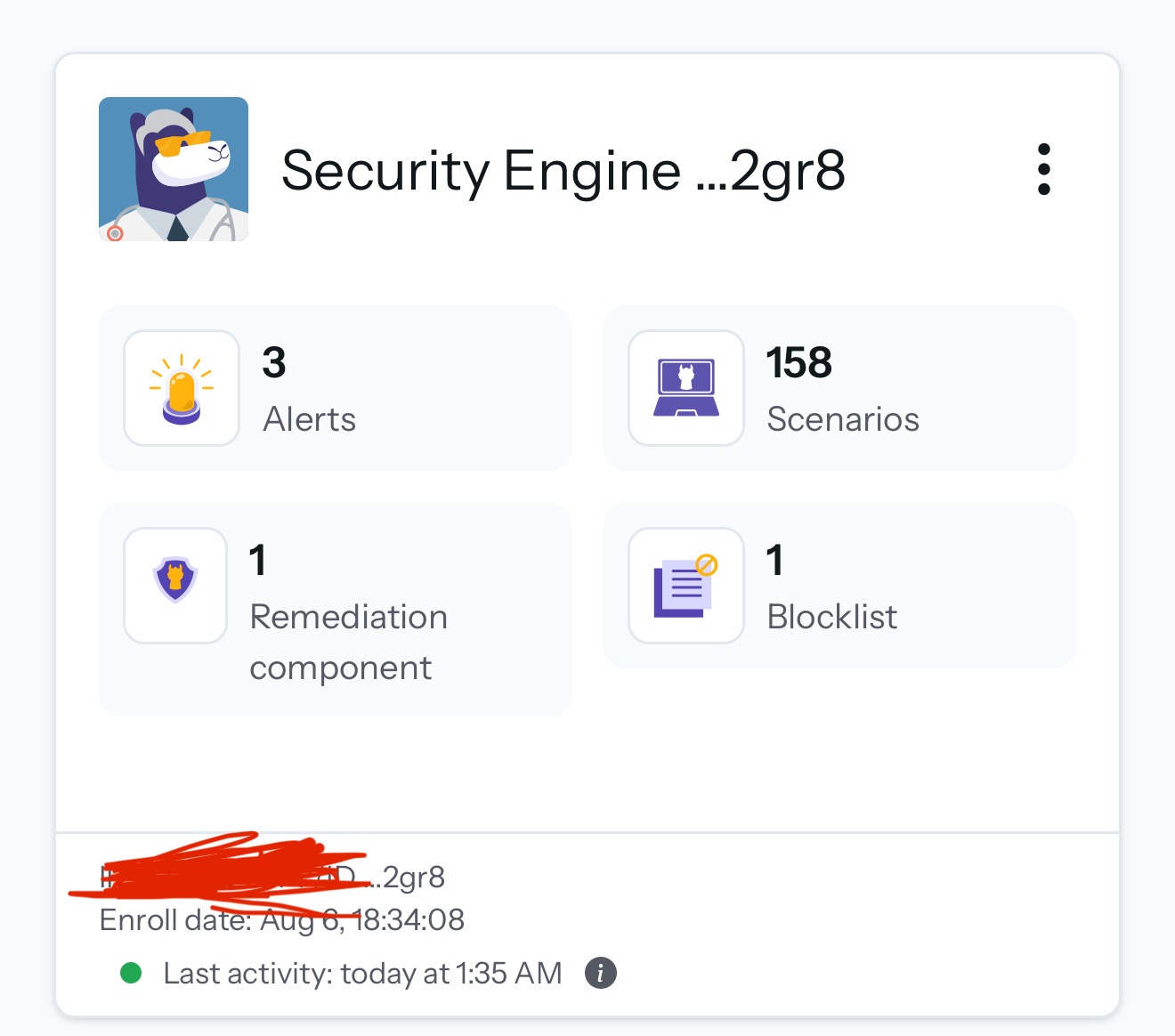This screenshot has height=1036, width=1175.
Task: Open the three-dot options menu
Action: 1044,169
